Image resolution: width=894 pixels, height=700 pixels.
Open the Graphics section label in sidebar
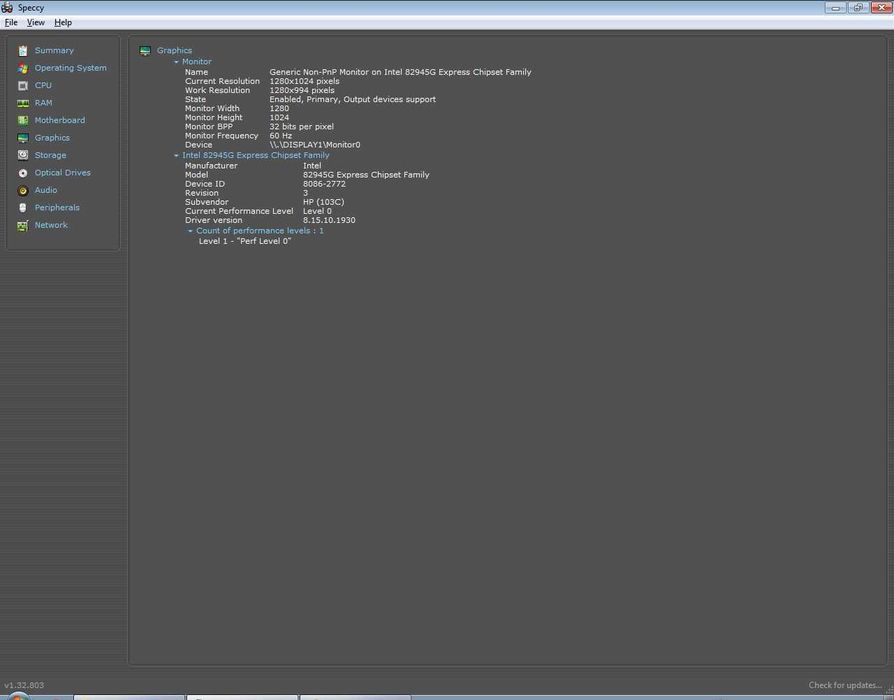(x=52, y=138)
